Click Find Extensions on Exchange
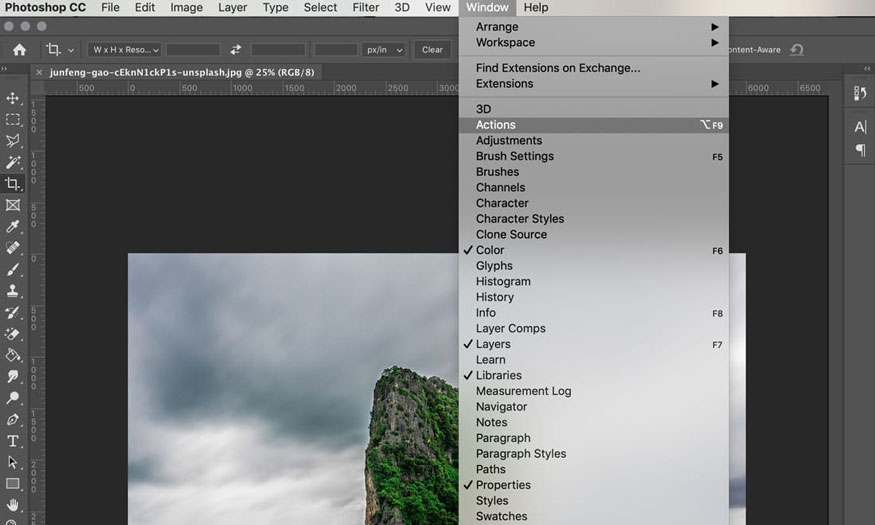 (558, 68)
